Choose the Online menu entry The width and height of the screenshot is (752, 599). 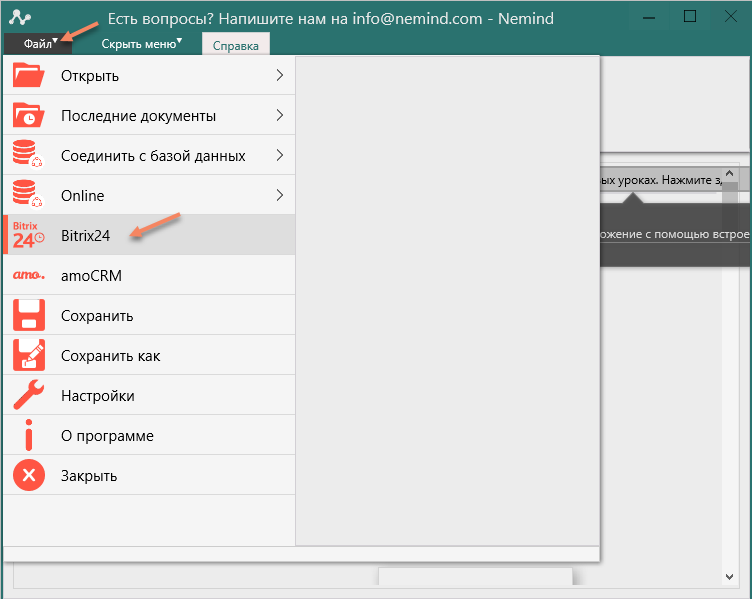click(149, 195)
